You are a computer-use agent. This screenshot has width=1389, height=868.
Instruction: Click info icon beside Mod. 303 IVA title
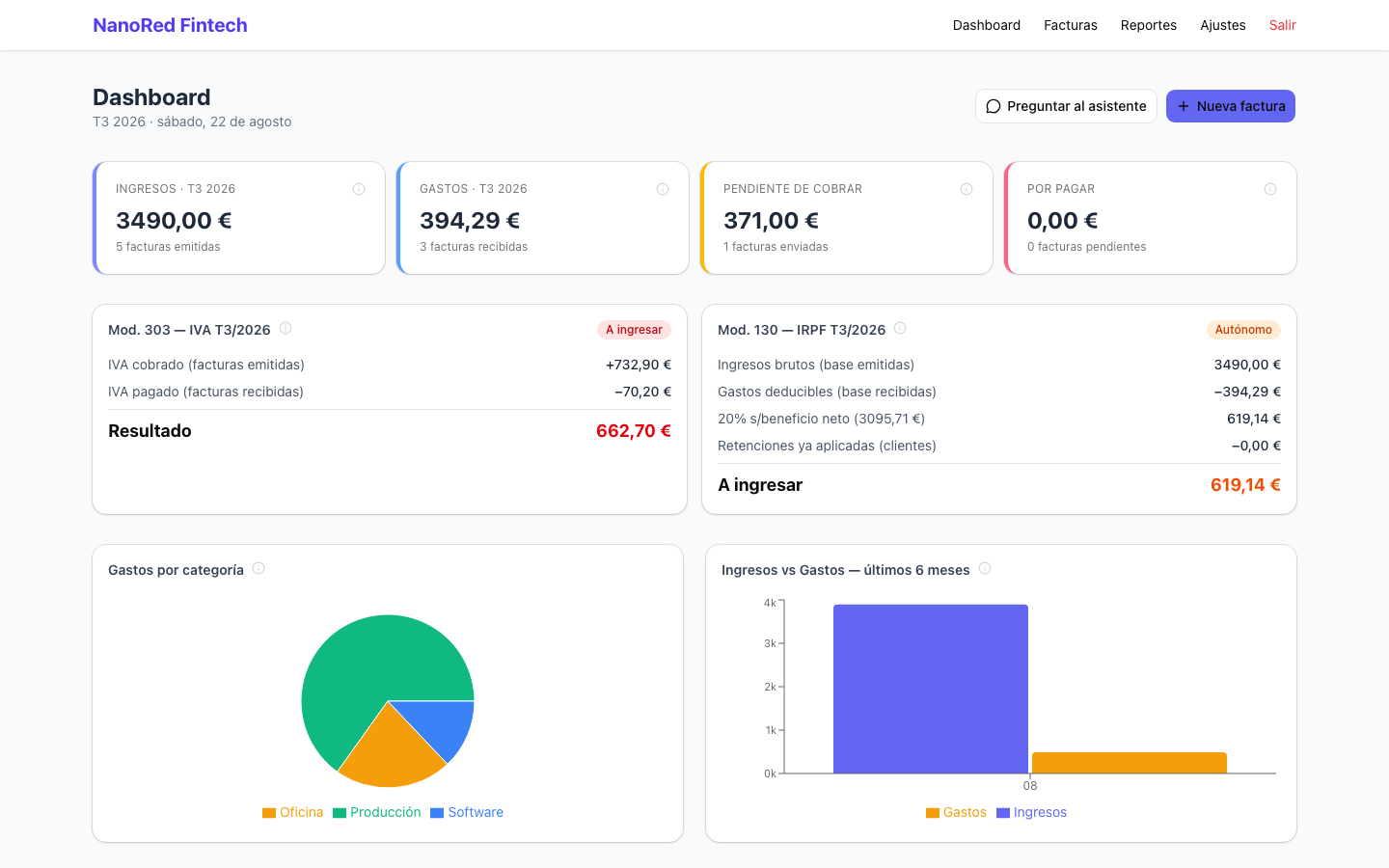coord(286,328)
